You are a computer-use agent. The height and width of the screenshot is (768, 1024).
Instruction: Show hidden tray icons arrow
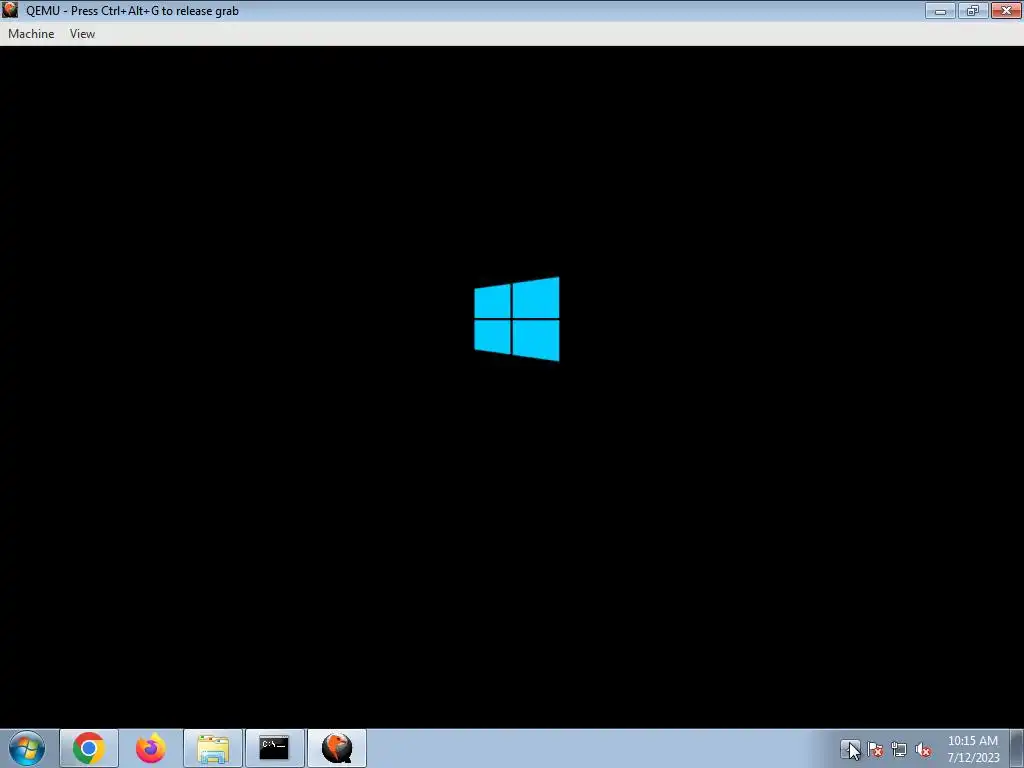tap(850, 748)
